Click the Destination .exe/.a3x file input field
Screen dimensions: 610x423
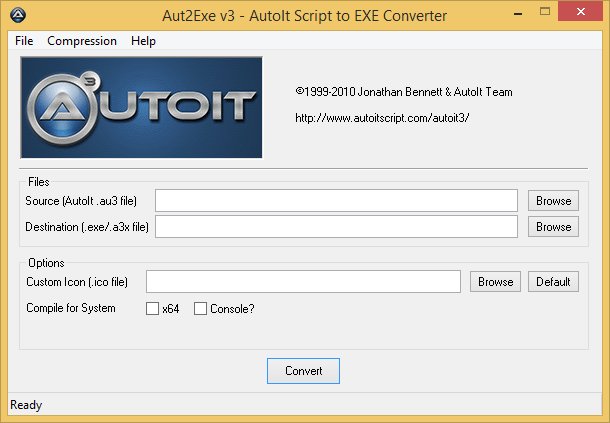pos(336,227)
